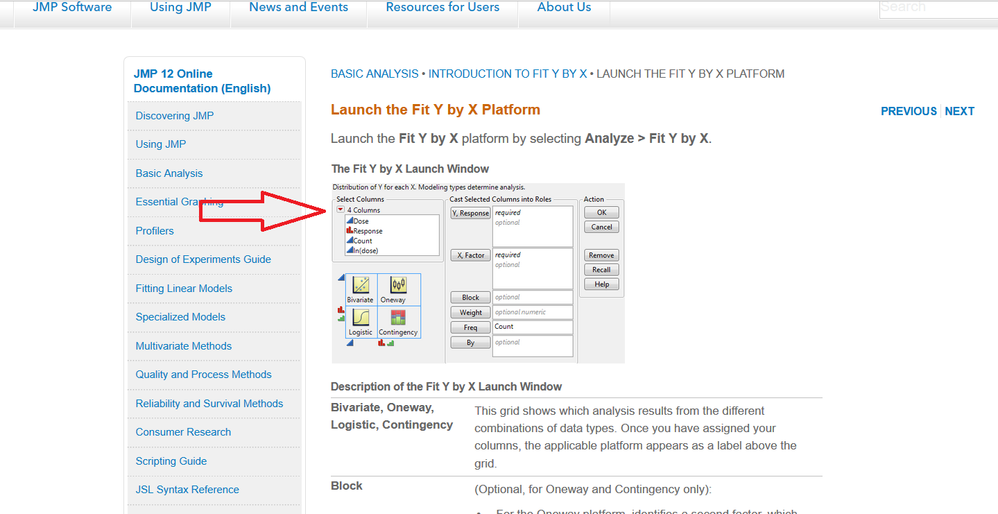Open the Profilers sidebar link
Screen dimensions: 998x514
pyautogui.click(x=154, y=230)
